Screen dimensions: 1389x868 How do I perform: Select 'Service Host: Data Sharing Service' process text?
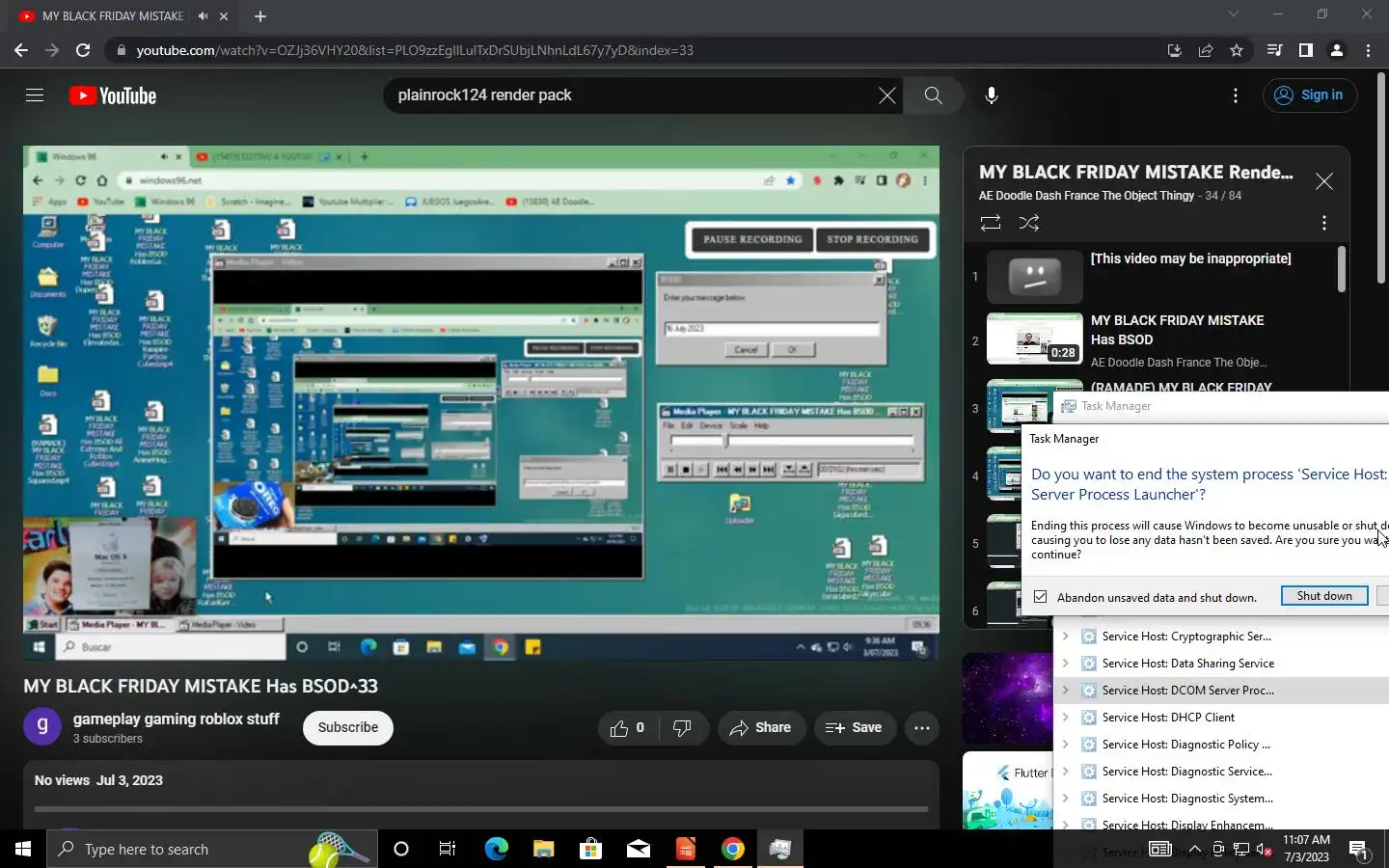(x=1188, y=664)
